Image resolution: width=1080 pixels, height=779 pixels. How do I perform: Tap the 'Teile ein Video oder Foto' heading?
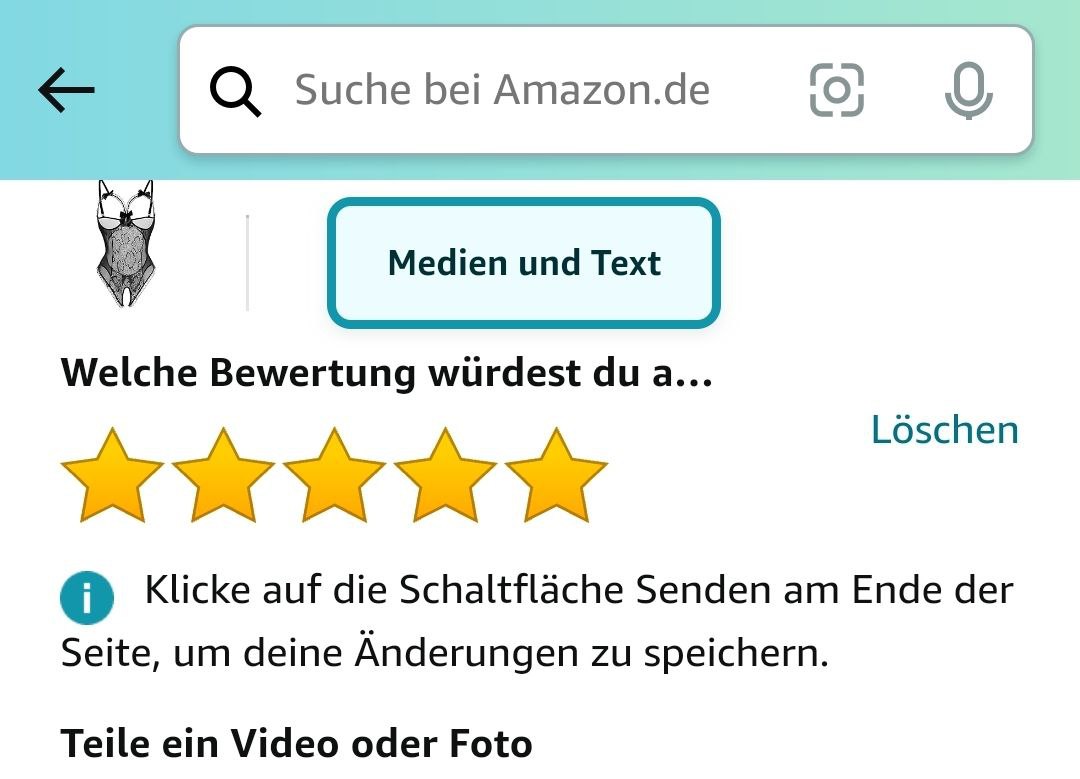(x=296, y=743)
